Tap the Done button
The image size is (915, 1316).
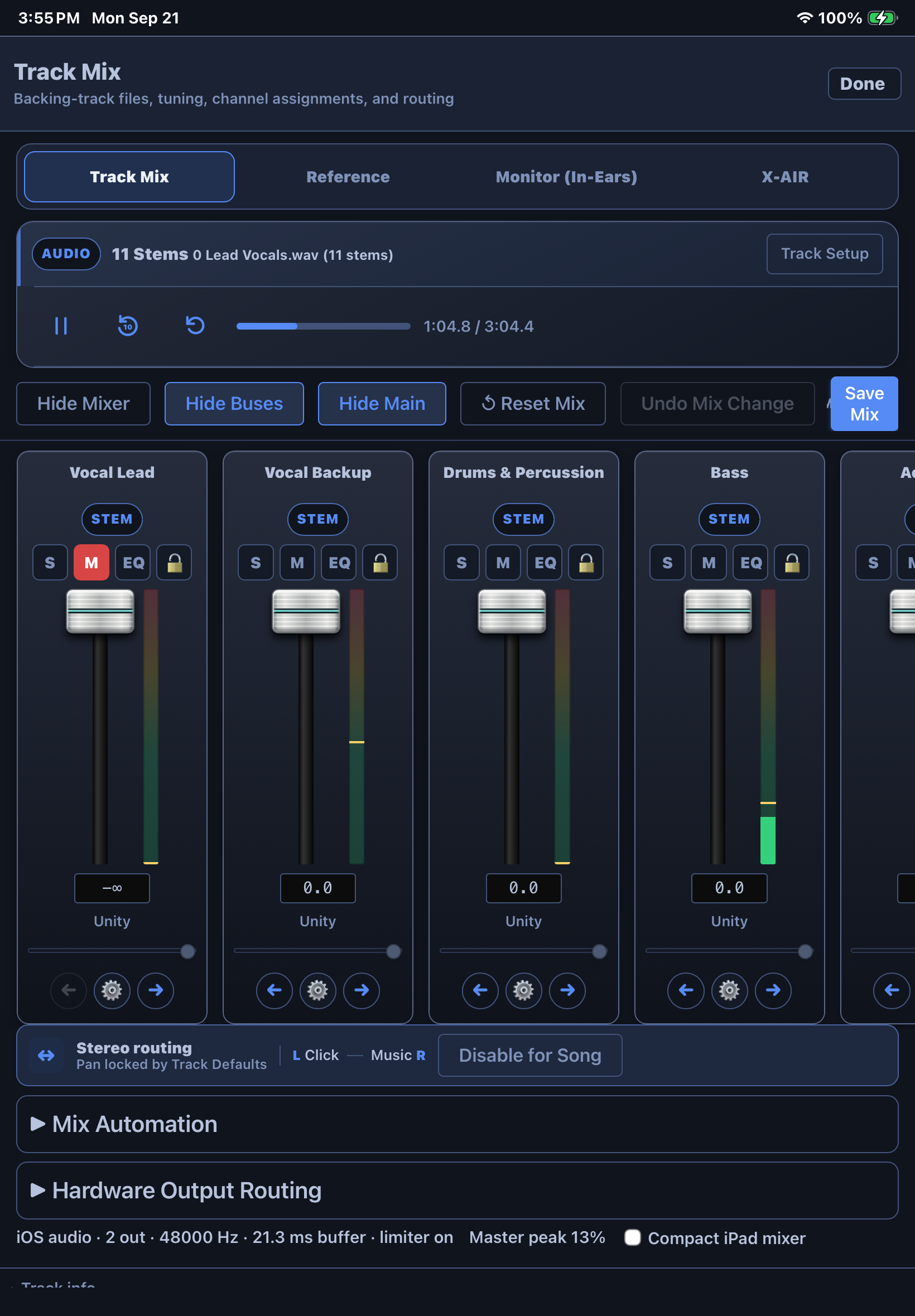tap(864, 84)
